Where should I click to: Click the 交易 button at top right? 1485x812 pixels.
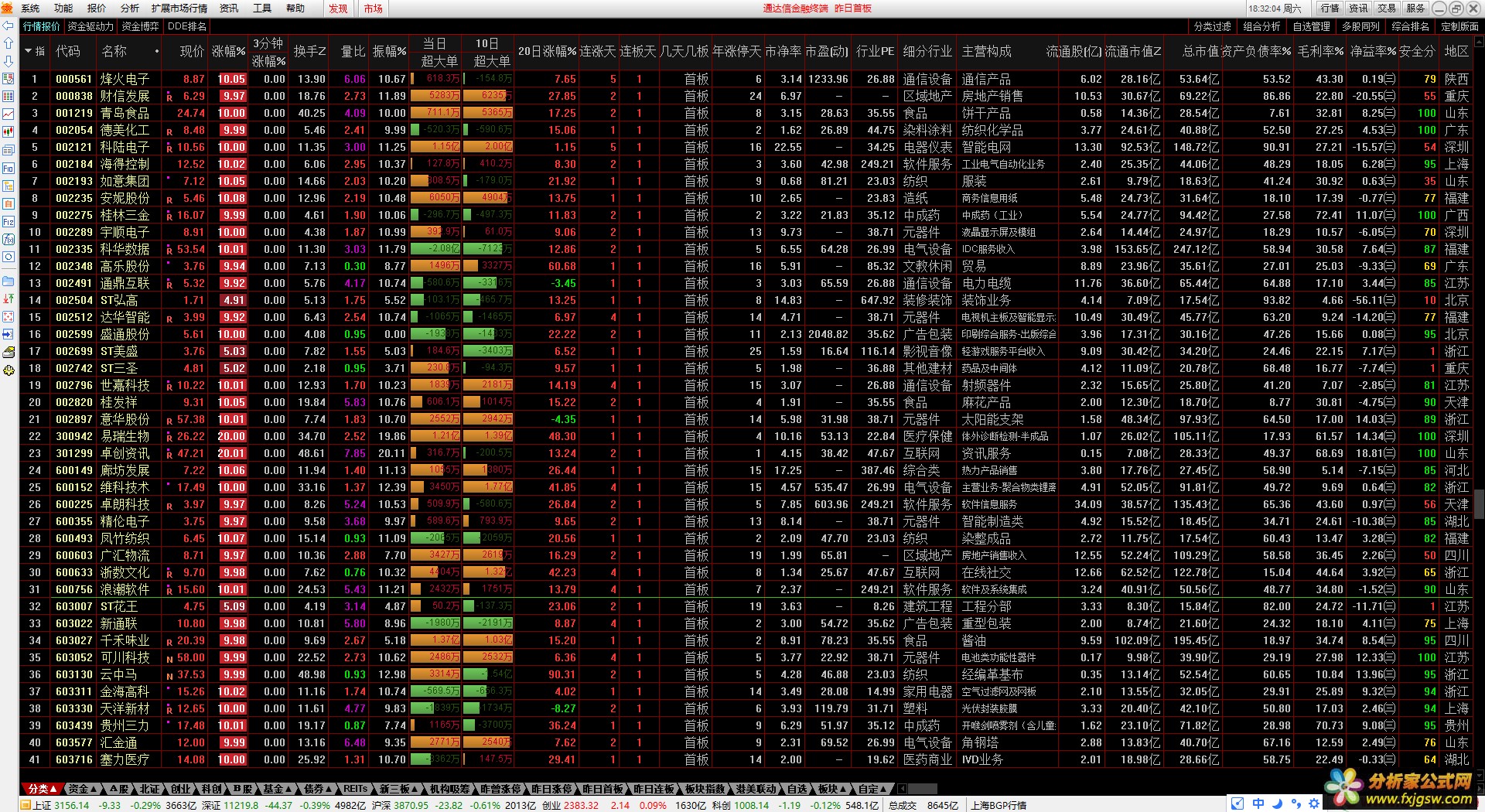[1387, 9]
